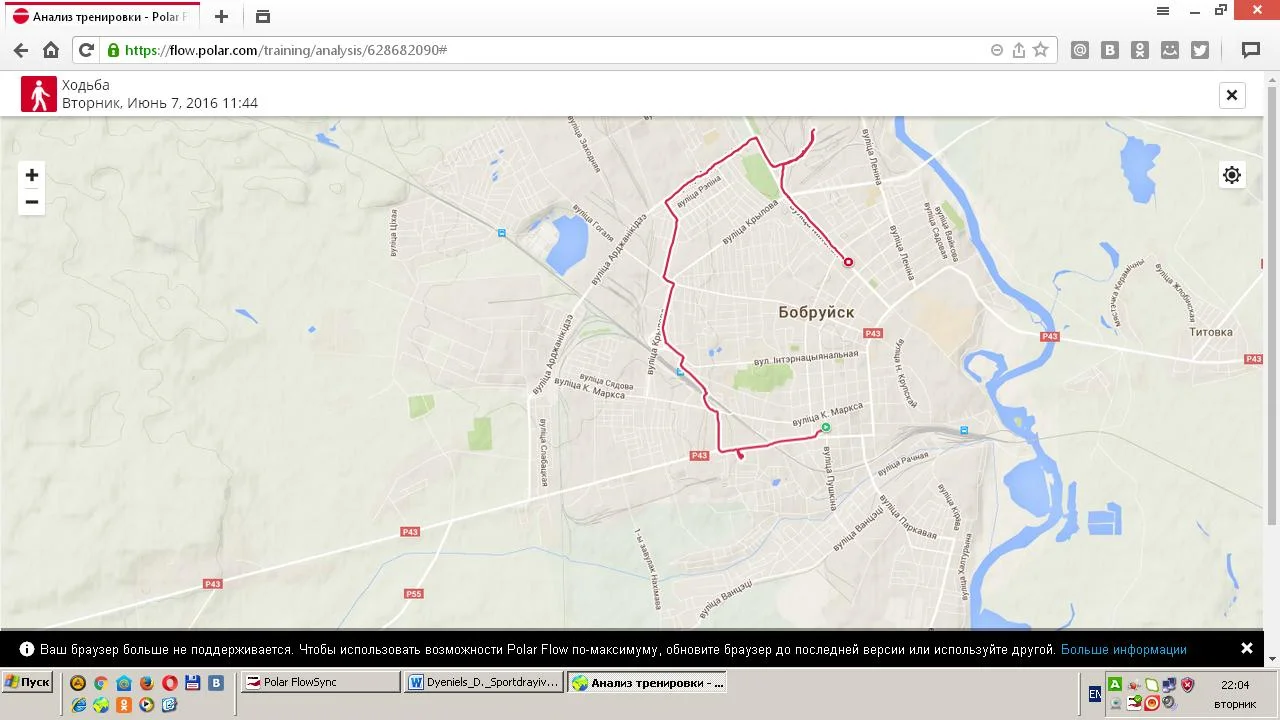Reload the current page
The image size is (1280, 720).
tap(86, 50)
